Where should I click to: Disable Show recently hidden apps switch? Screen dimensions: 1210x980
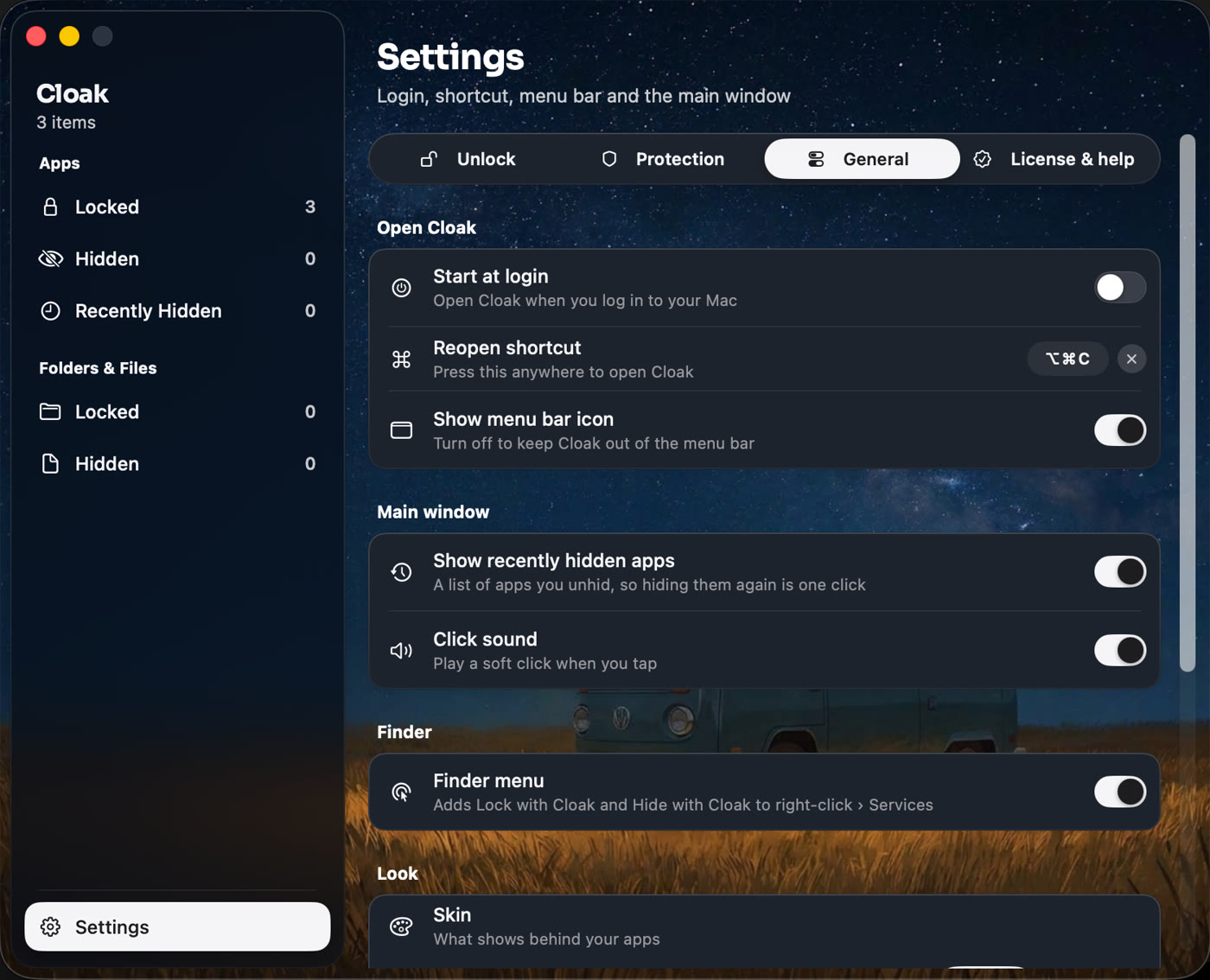[x=1120, y=572]
